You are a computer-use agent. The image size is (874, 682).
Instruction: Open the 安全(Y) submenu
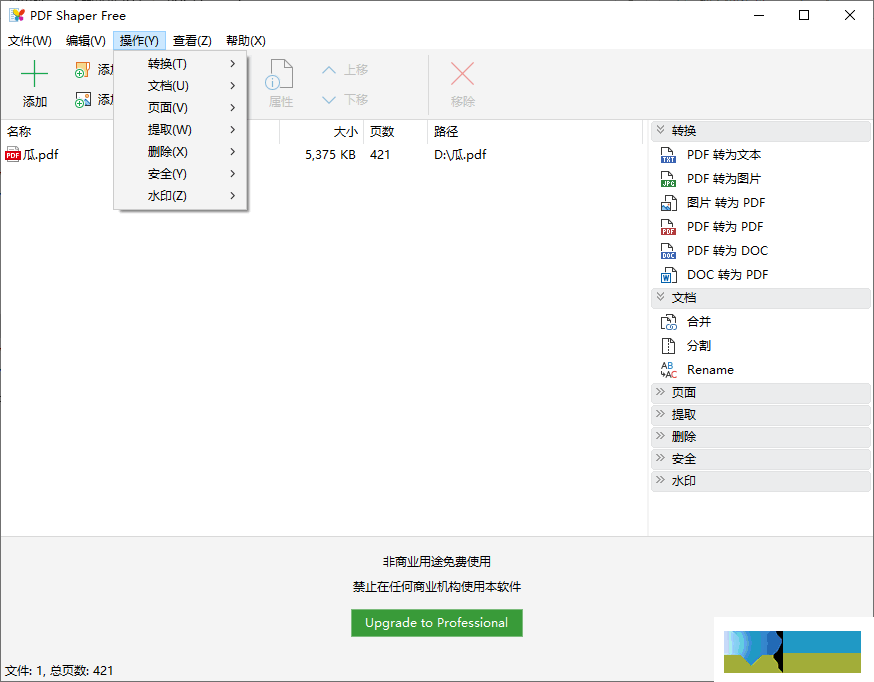tap(180, 174)
